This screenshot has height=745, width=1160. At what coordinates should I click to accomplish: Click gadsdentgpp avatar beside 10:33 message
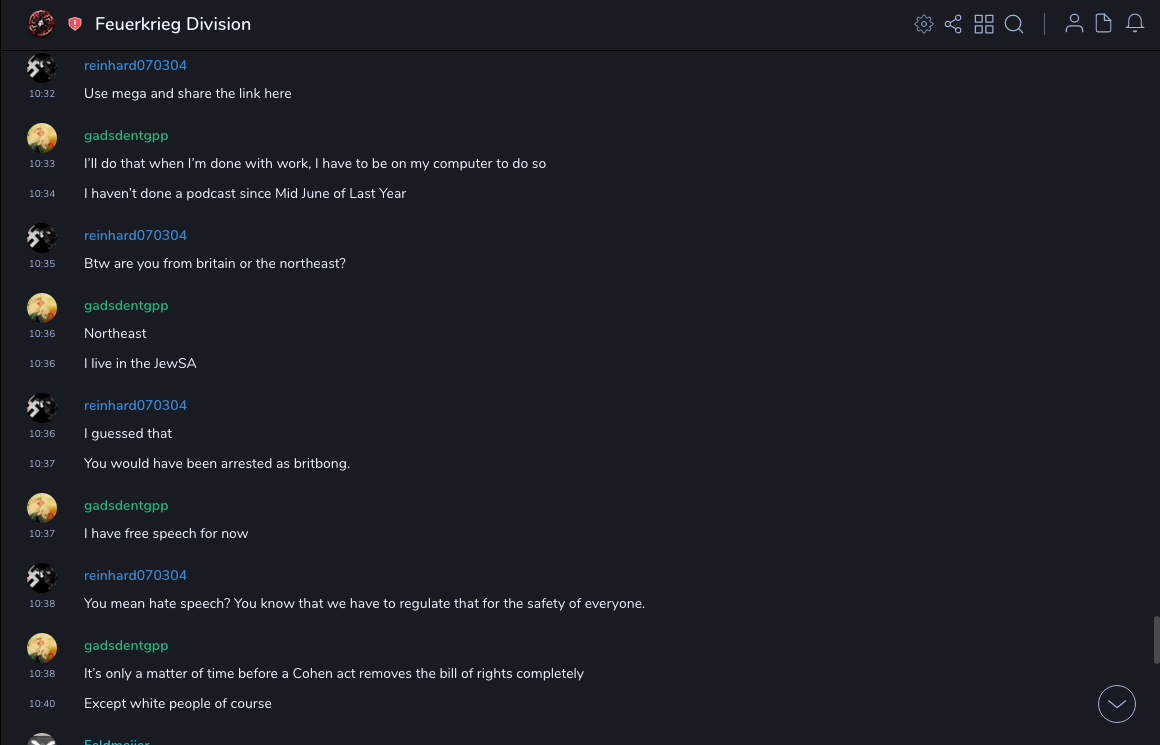[42, 138]
